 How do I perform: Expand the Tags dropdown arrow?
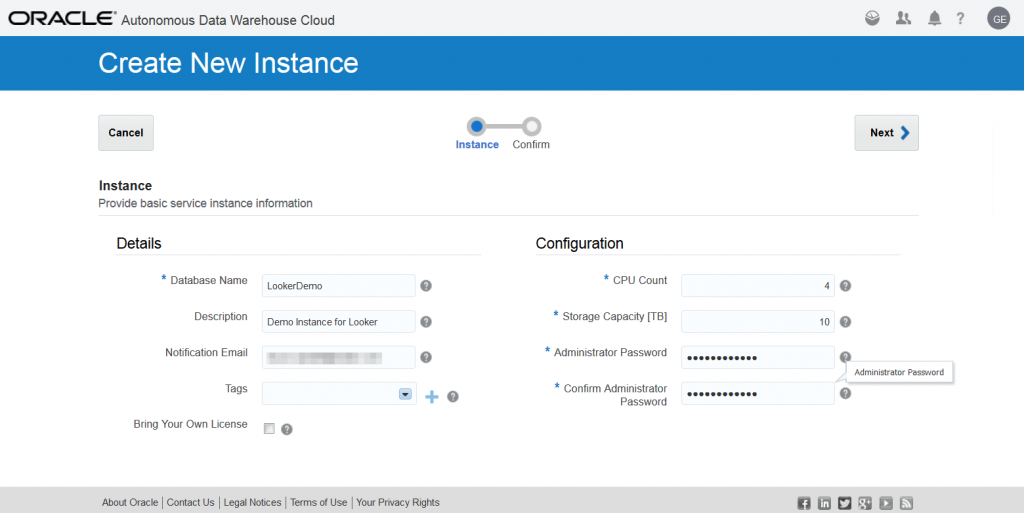pyautogui.click(x=405, y=395)
